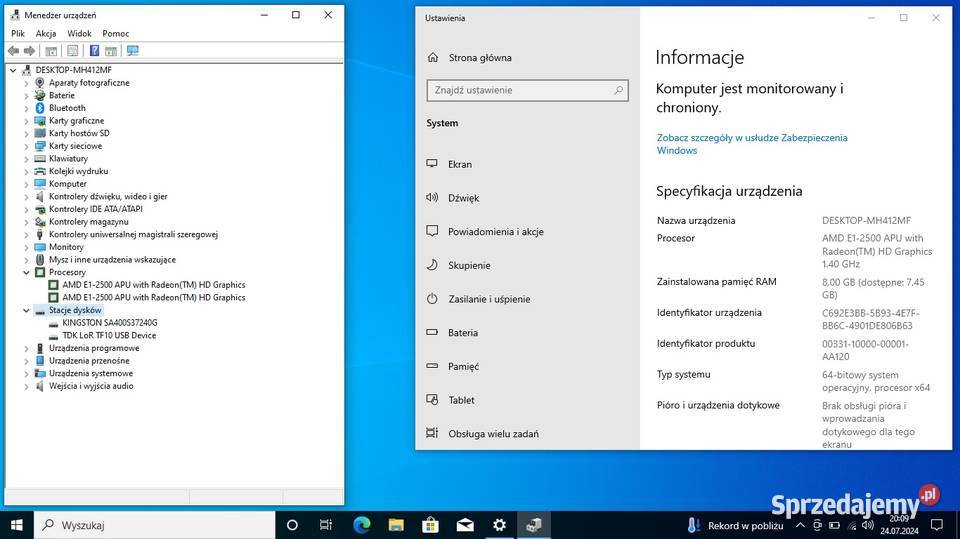Click the scan for hardware changes monitor icon
Viewport: 960px width, 539px height.
pos(133,51)
